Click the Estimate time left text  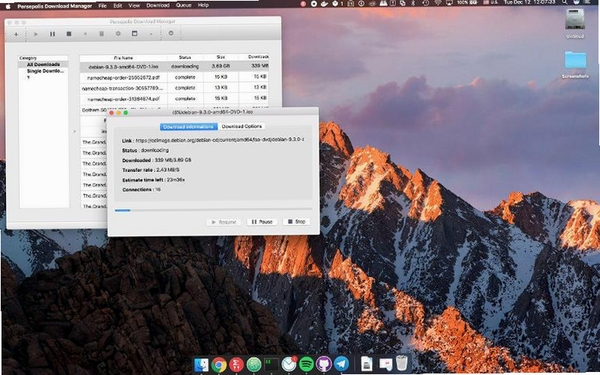point(153,180)
